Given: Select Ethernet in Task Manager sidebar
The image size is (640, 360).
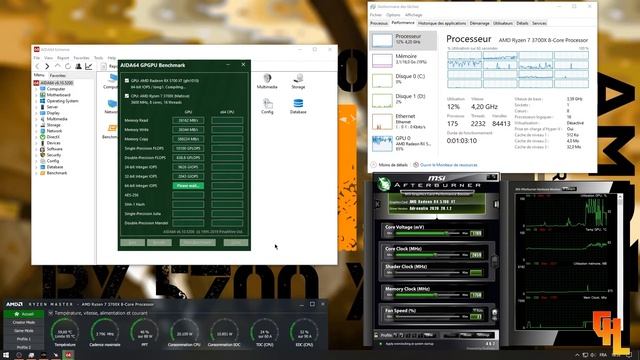Looking at the screenshot, I should click(x=403, y=121).
